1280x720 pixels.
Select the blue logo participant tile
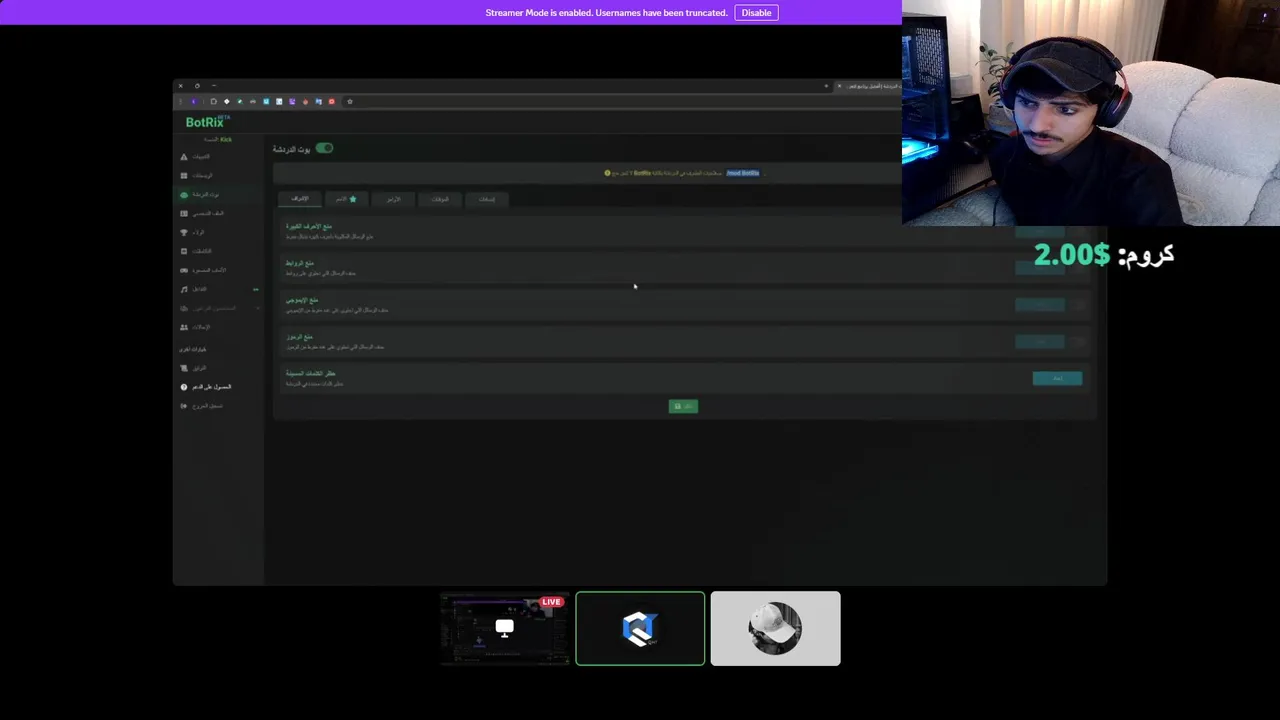pyautogui.click(x=640, y=628)
